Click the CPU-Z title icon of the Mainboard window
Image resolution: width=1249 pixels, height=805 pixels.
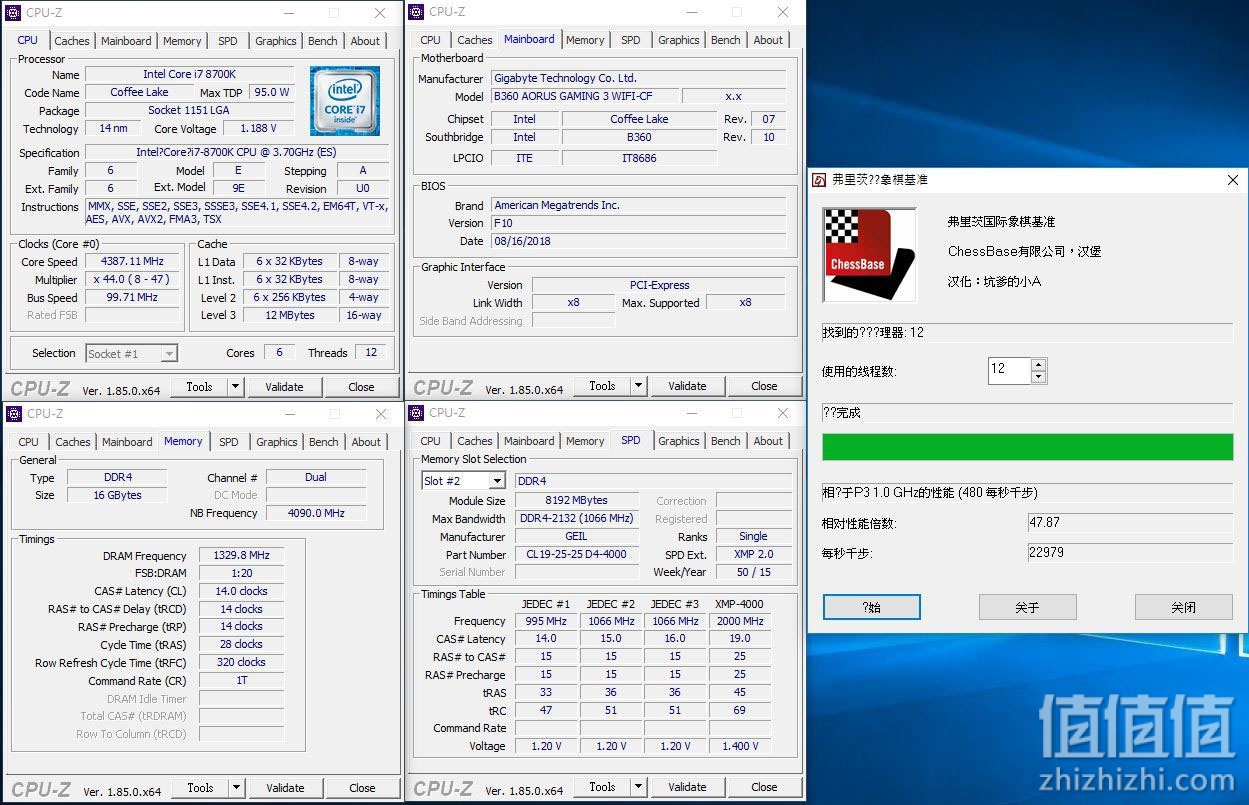pyautogui.click(x=418, y=12)
